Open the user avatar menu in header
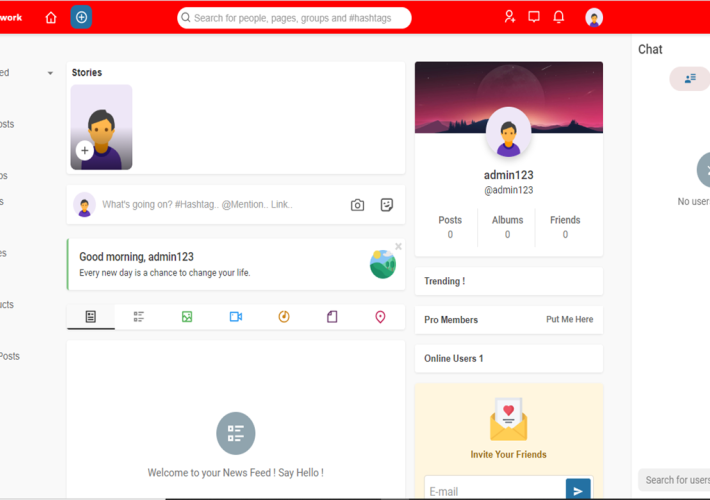710x500 pixels. (x=594, y=18)
